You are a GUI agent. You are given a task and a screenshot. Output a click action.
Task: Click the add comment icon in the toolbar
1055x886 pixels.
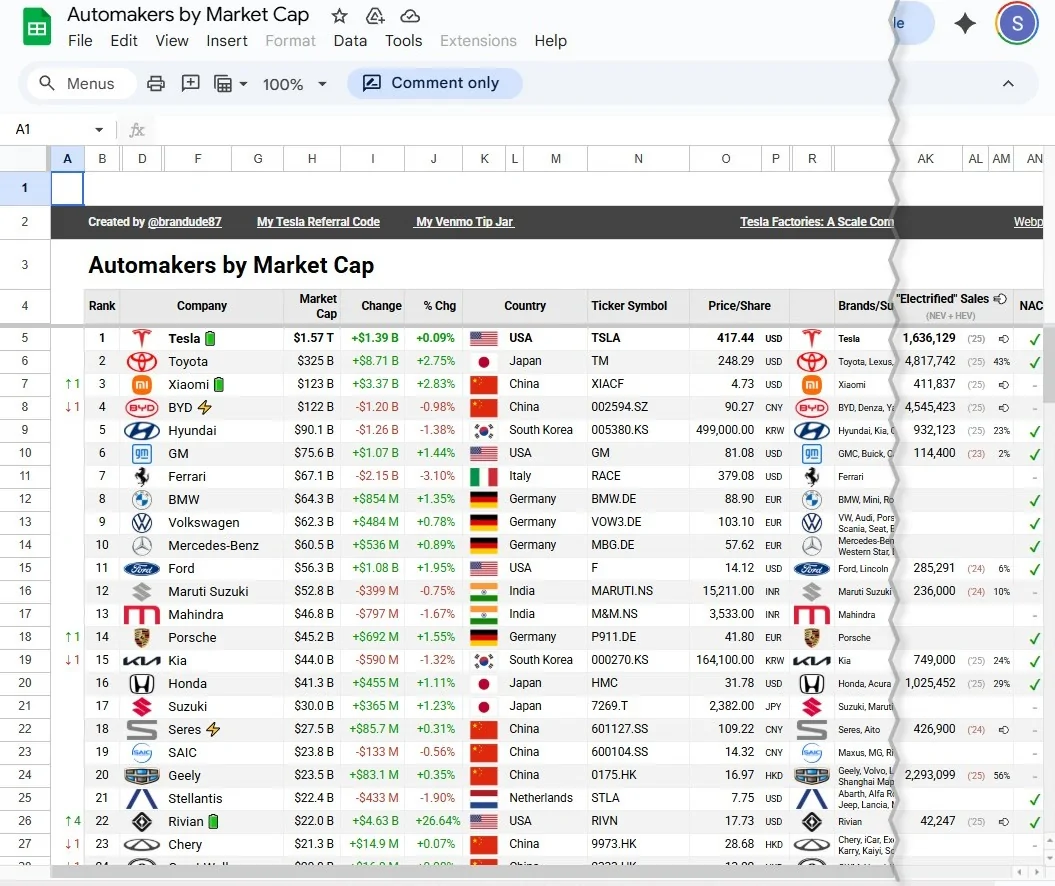tap(190, 83)
